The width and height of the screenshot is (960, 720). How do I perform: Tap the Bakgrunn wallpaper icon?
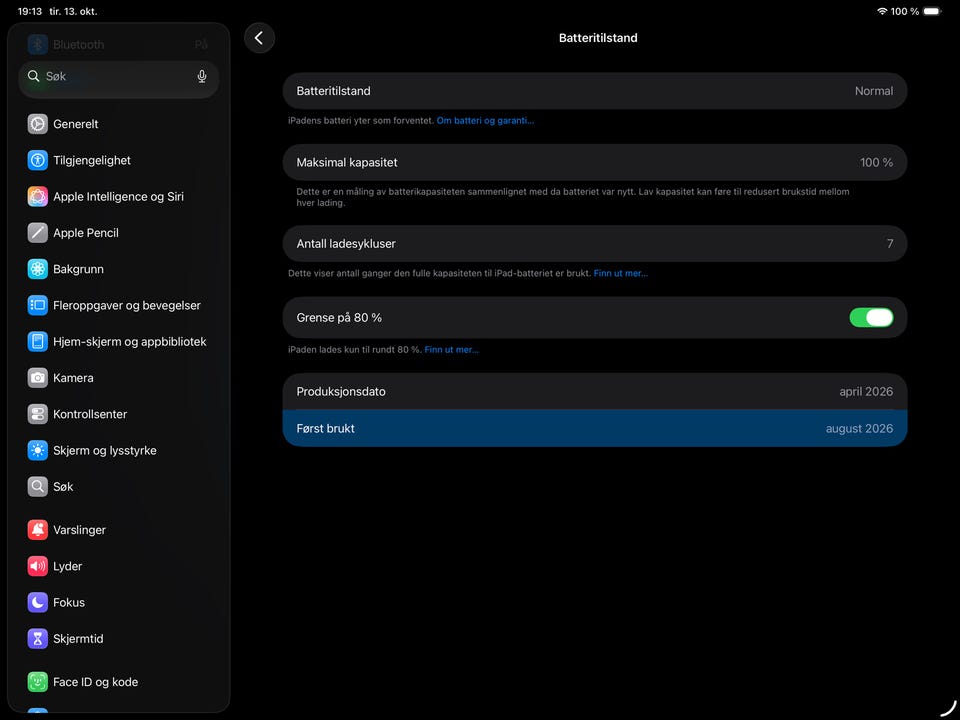pos(37,269)
